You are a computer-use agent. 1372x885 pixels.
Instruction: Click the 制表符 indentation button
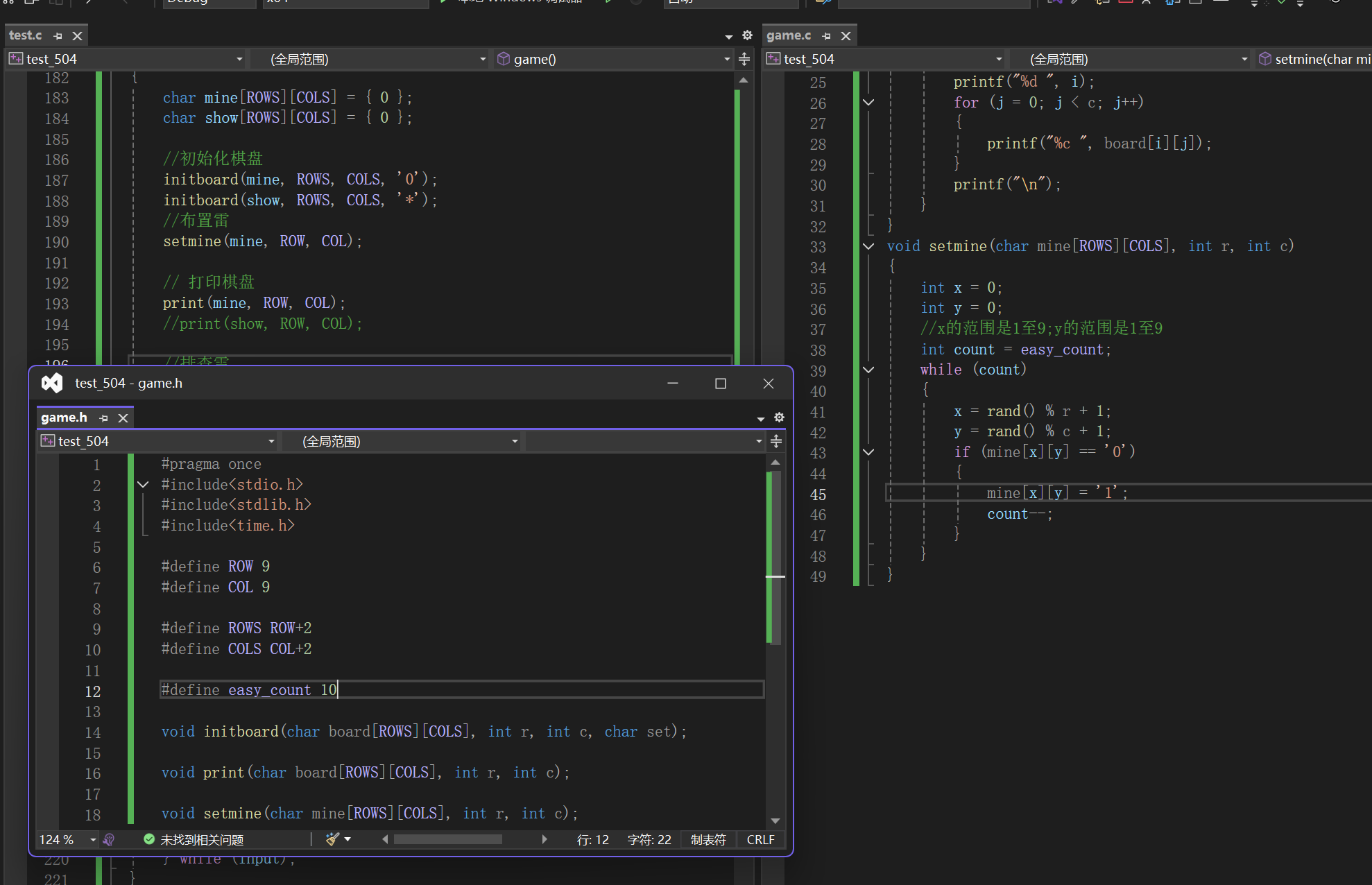pos(708,839)
